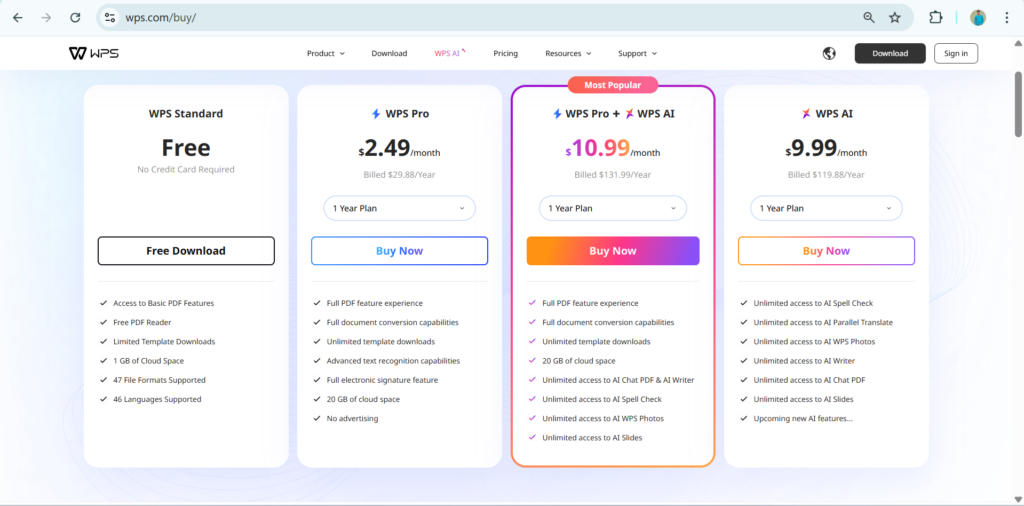The height and width of the screenshot is (506, 1024).
Task: Open the browser extensions puzzle icon
Action: [x=936, y=18]
